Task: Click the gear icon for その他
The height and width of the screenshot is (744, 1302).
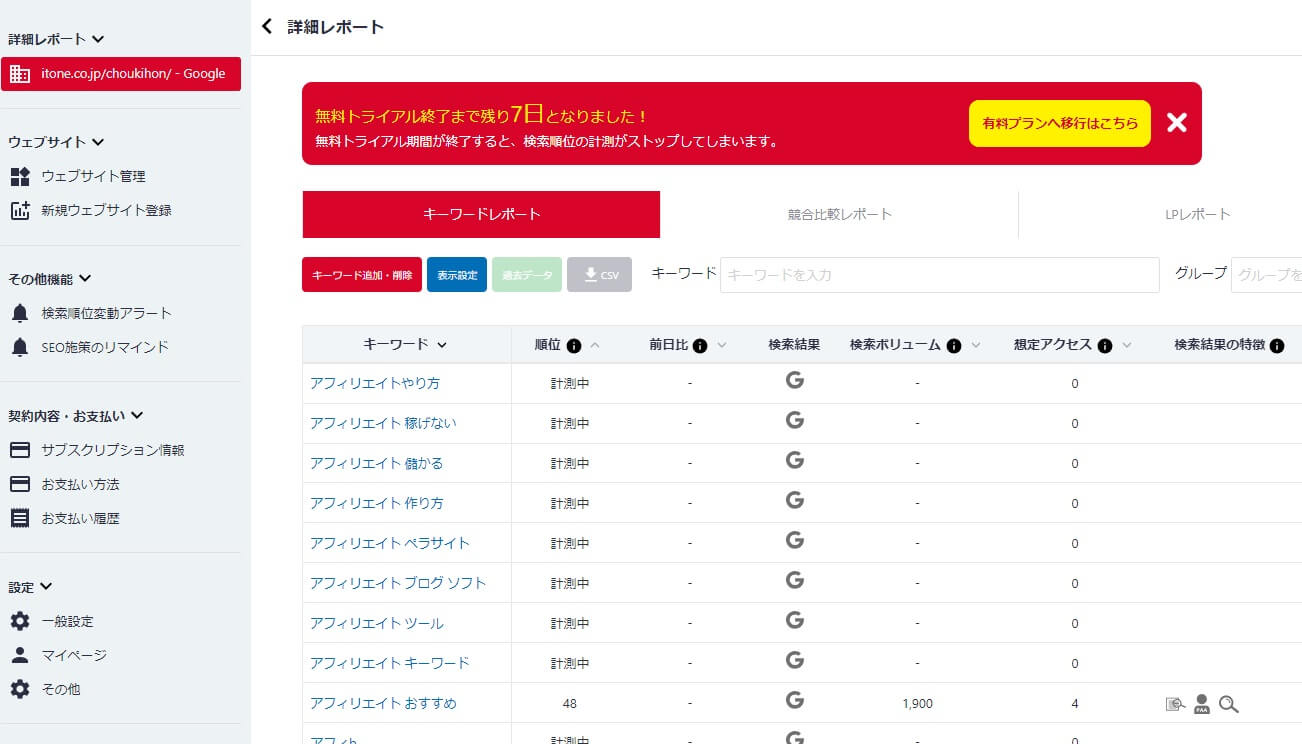Action: 20,689
